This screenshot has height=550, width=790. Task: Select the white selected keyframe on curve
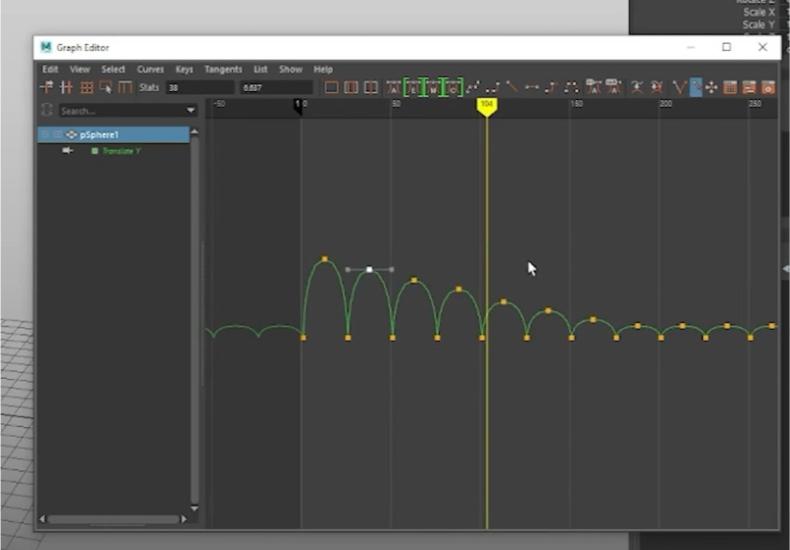[x=369, y=270]
